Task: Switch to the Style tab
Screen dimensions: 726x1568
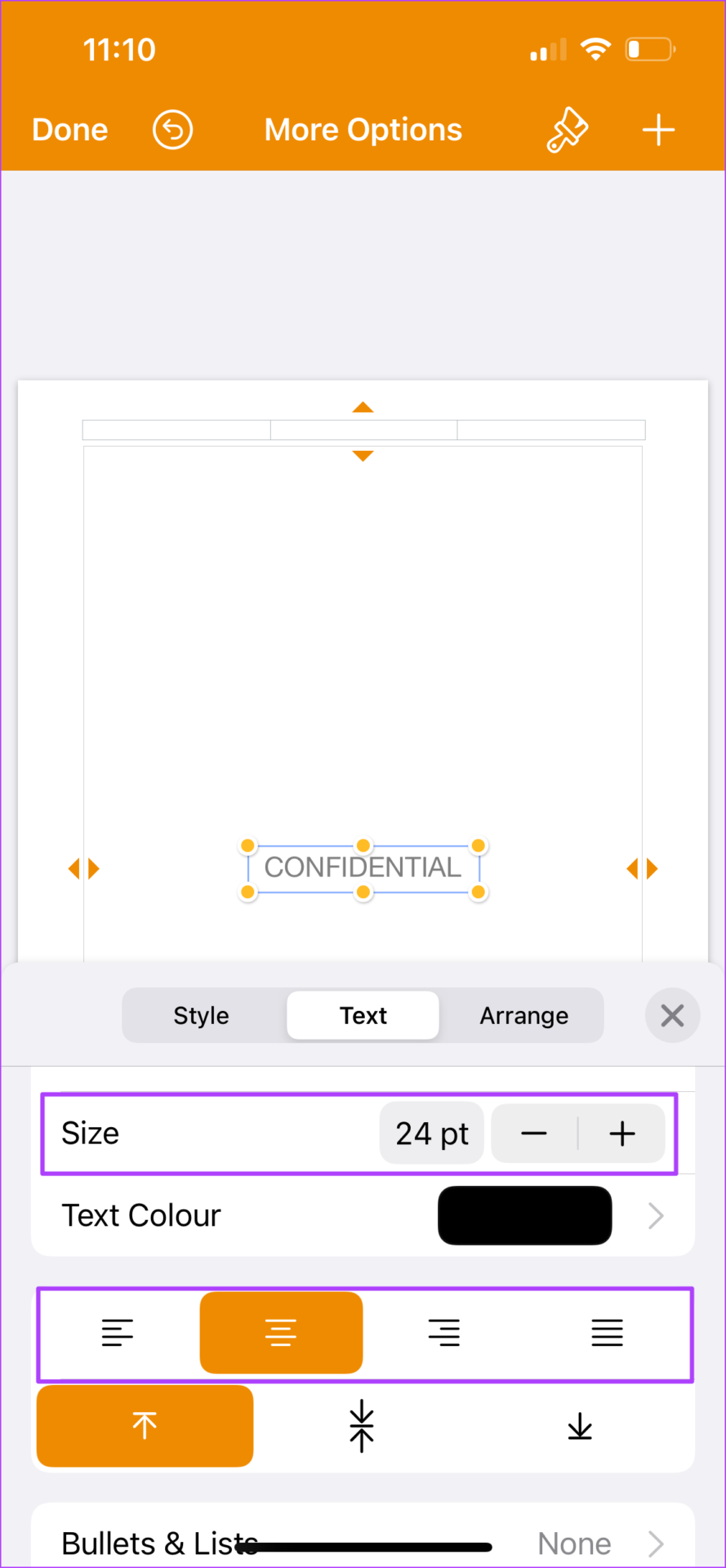Action: click(x=201, y=1015)
